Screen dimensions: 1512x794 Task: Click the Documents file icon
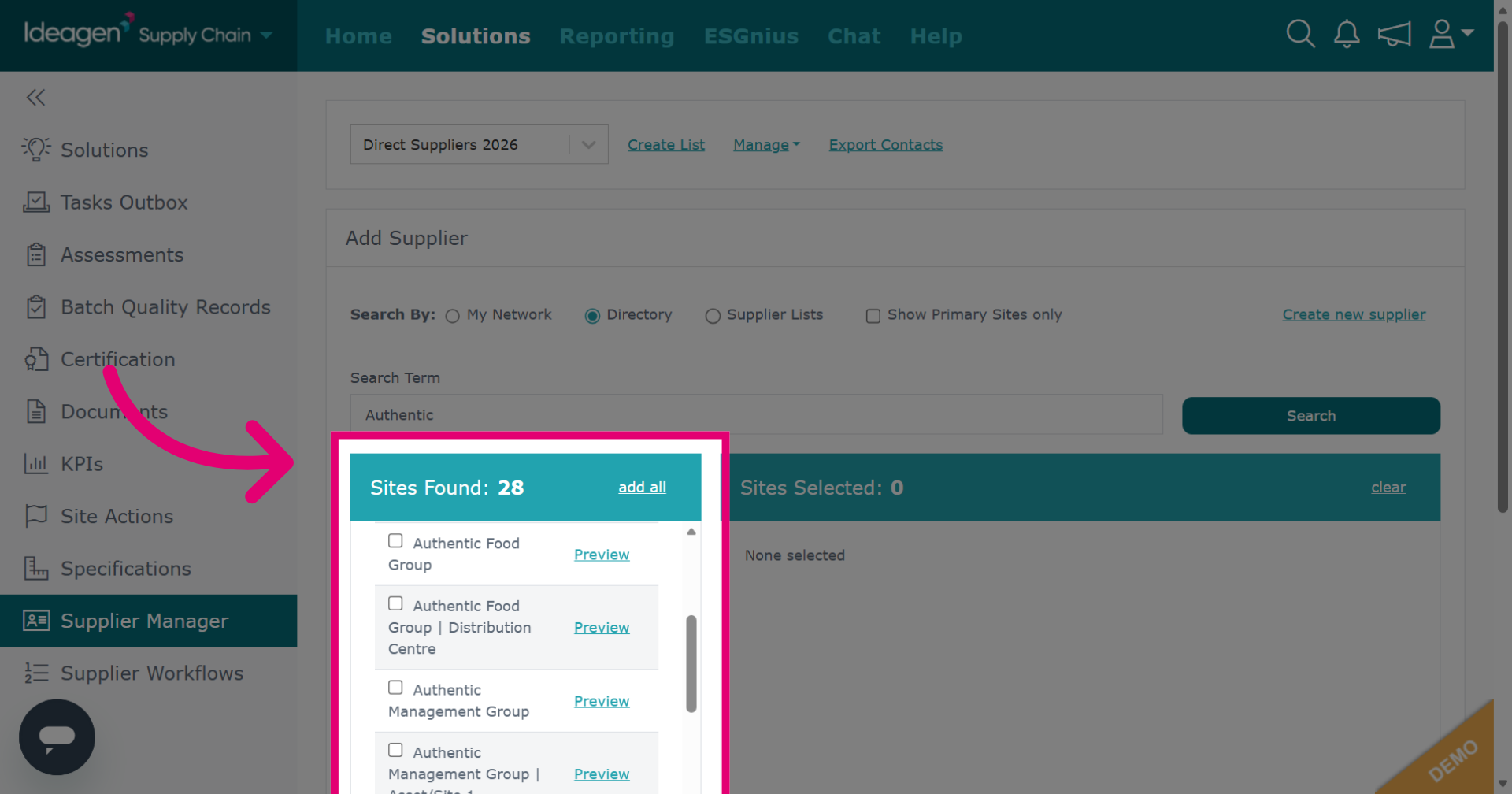click(x=35, y=411)
